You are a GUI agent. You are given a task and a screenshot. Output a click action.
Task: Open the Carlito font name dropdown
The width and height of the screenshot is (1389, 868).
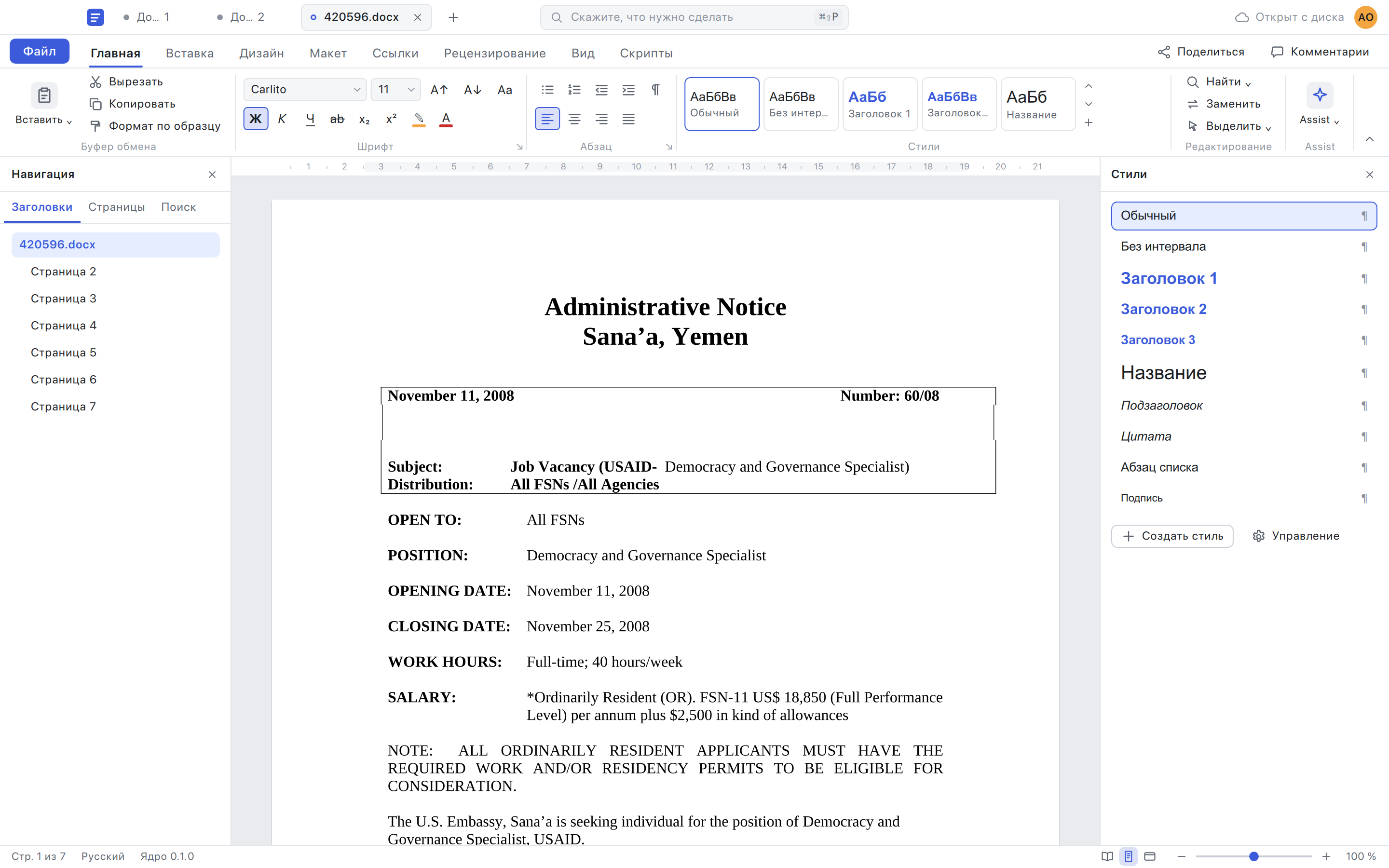click(305, 90)
